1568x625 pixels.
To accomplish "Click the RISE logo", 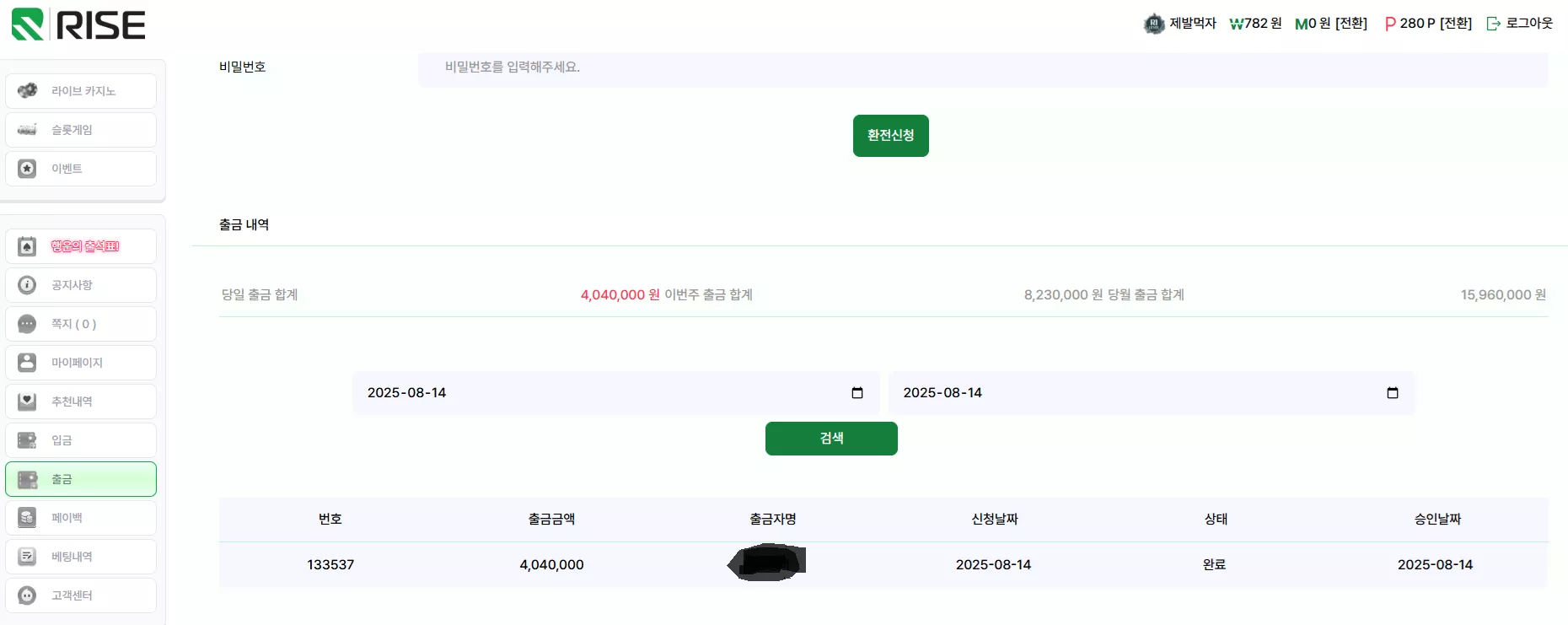I will pyautogui.click(x=78, y=24).
